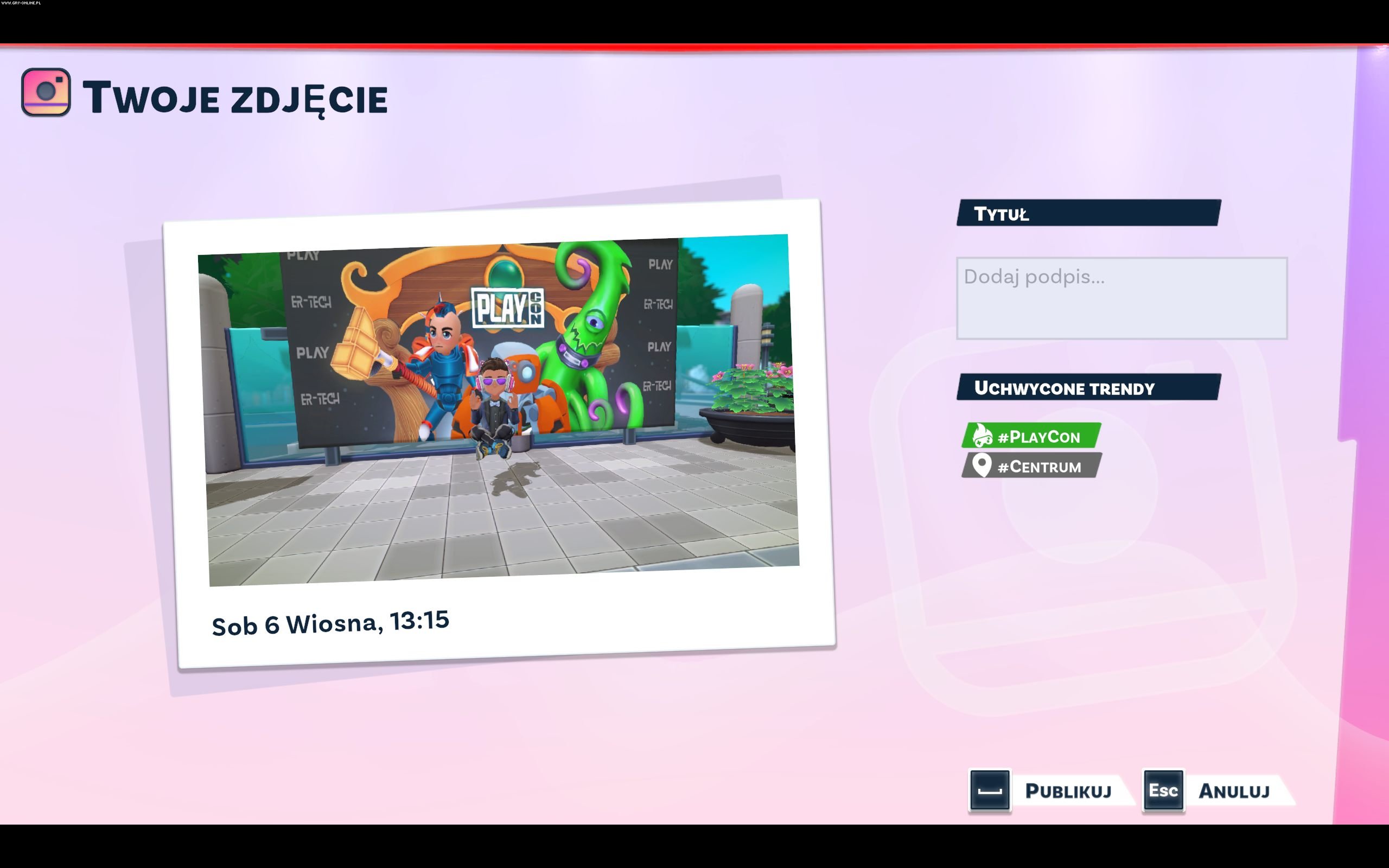Select the #PlayCon trend tag
The width and height of the screenshot is (1389, 868).
pos(1031,436)
